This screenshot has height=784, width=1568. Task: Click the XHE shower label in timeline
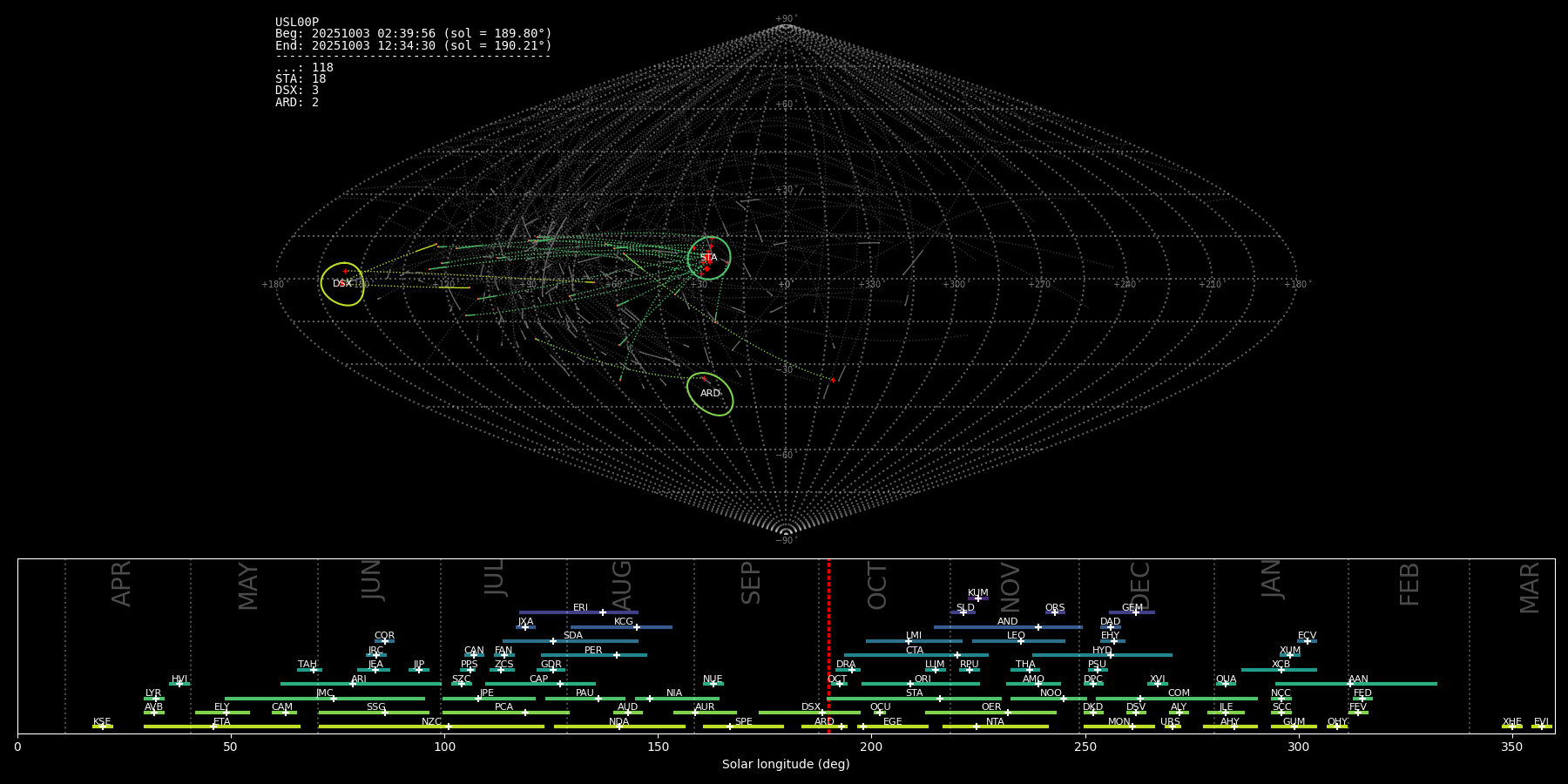click(x=1512, y=722)
